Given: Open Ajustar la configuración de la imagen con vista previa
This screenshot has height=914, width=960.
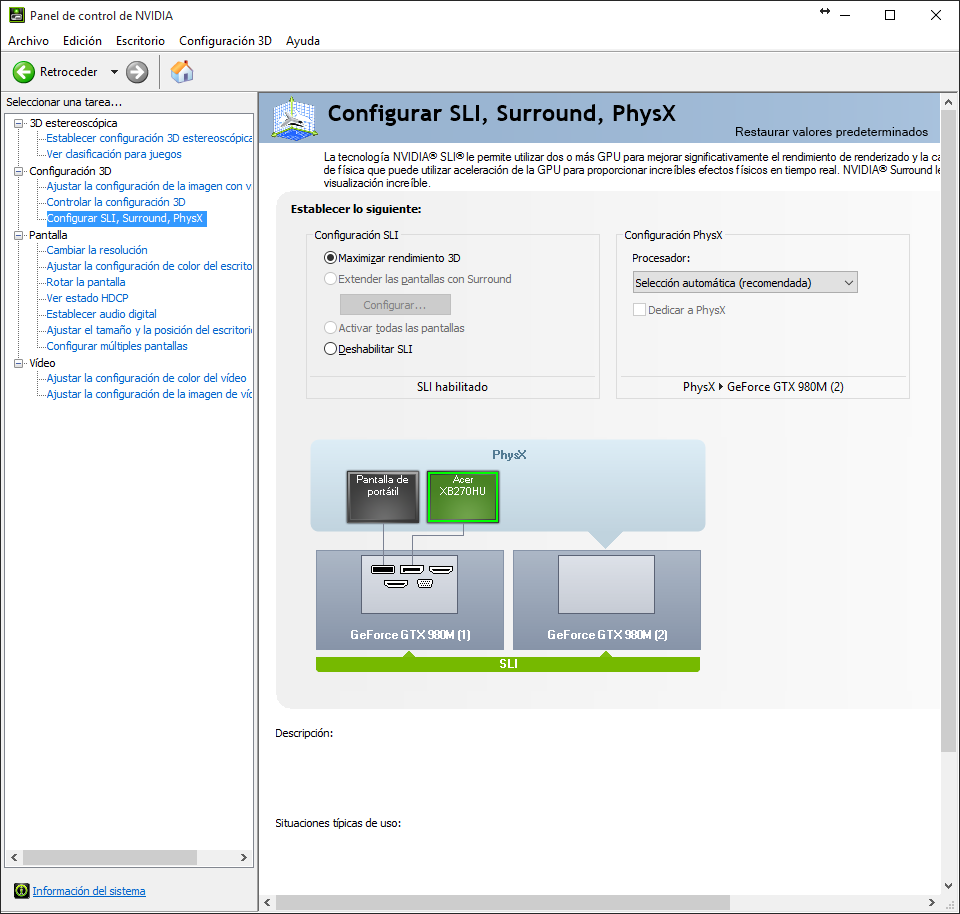Looking at the screenshot, I should 149,186.
